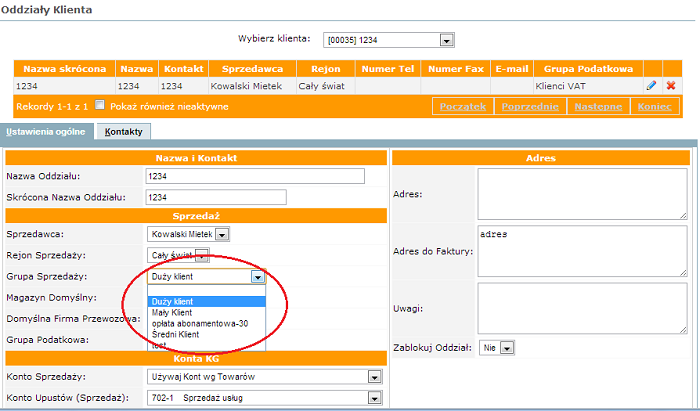Sort by Numer Tel column header

click(388, 69)
